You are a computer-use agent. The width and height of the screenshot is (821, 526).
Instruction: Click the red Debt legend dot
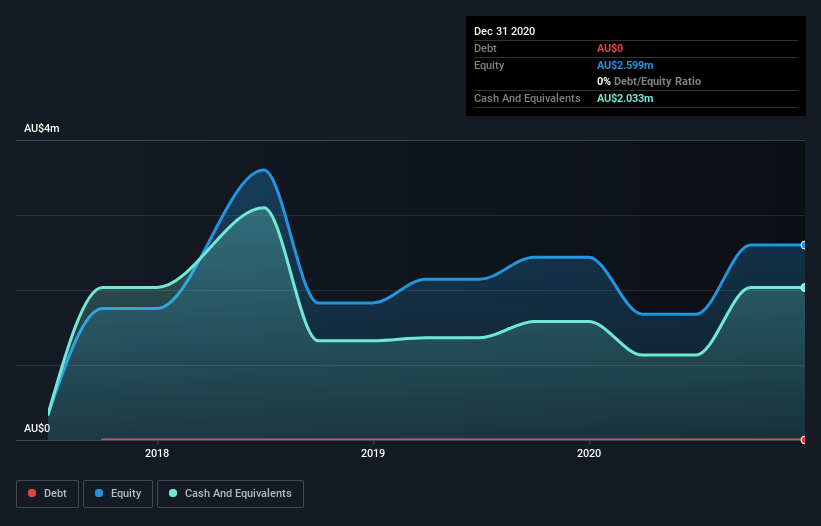(32, 493)
